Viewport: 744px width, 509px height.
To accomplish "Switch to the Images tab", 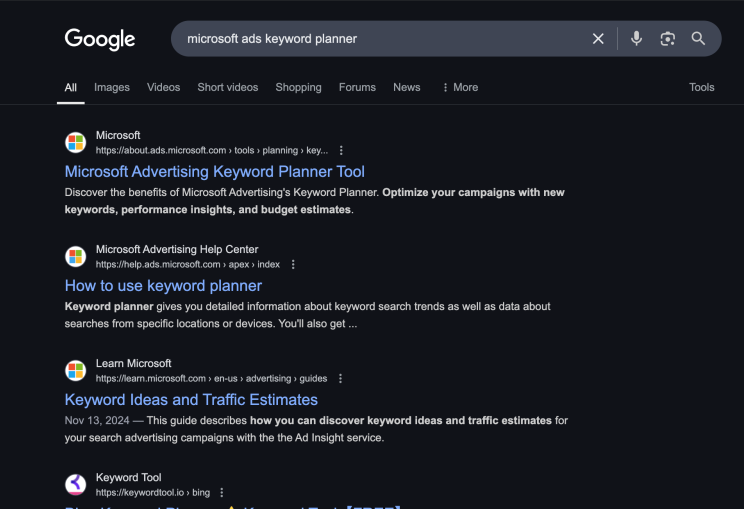I will tap(112, 87).
